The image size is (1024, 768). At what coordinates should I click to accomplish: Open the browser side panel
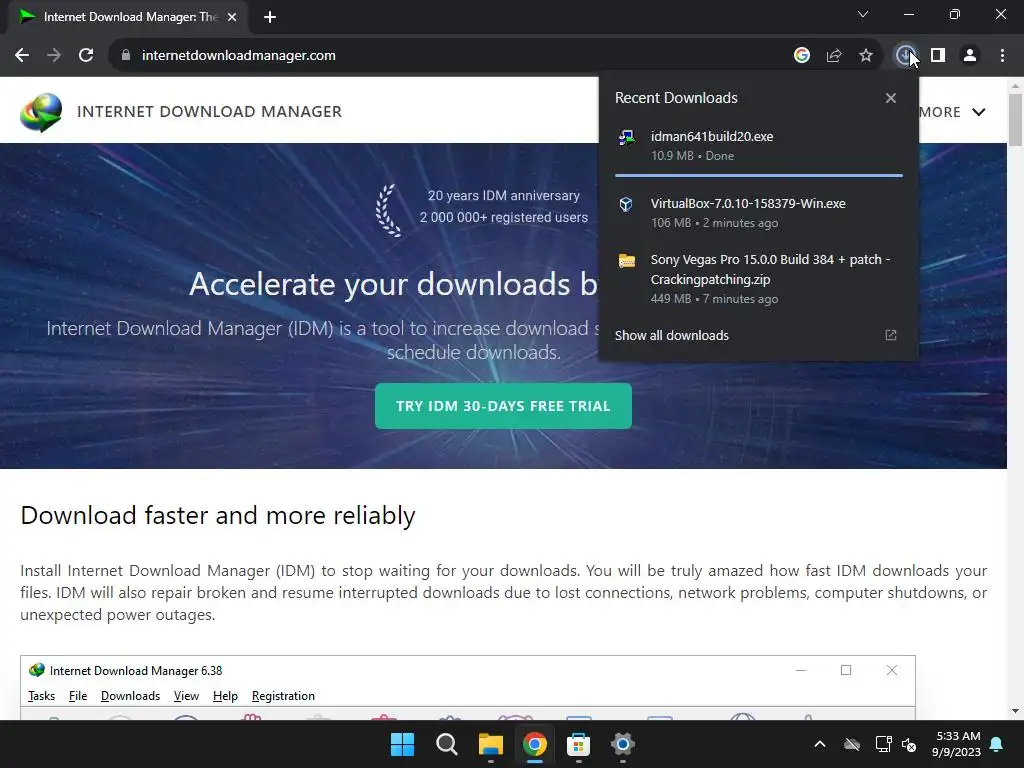(x=938, y=56)
